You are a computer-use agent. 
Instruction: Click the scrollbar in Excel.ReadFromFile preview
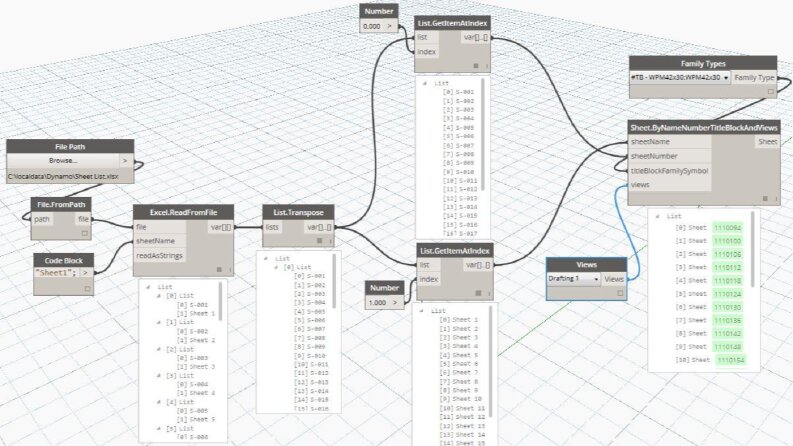[221, 301]
